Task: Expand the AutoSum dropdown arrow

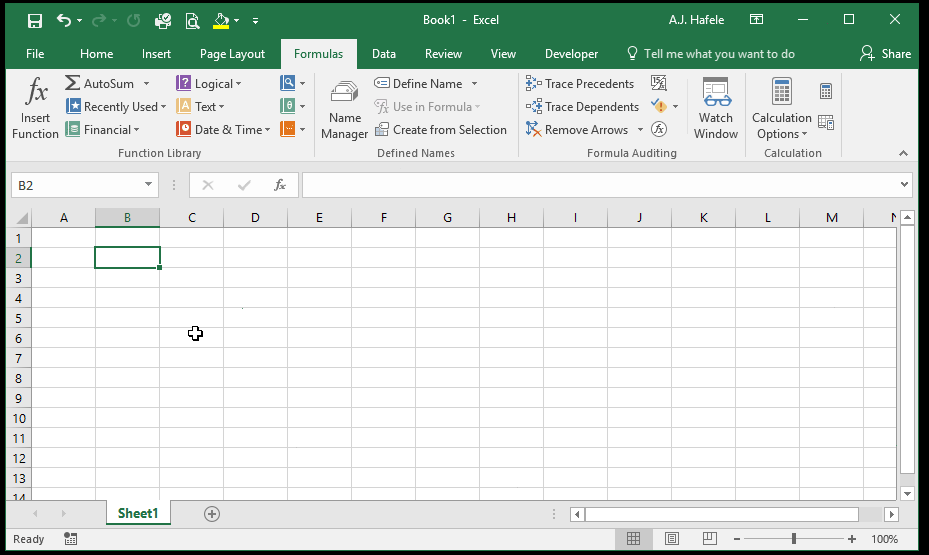Action: coord(146,84)
